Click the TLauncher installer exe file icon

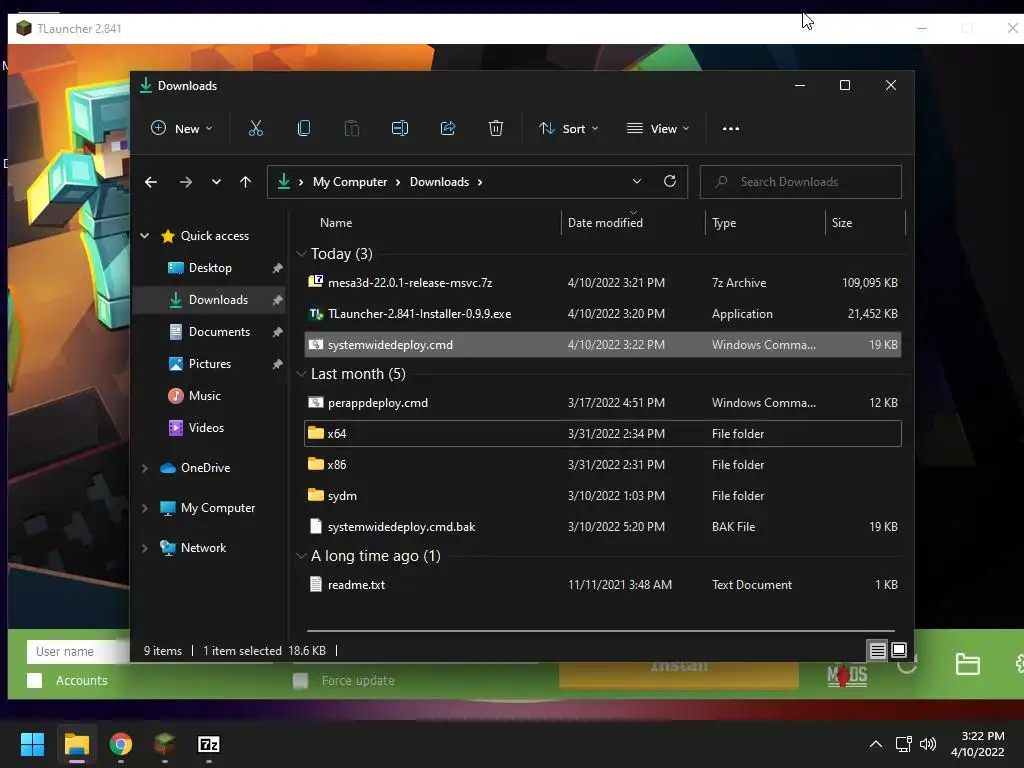pos(315,314)
